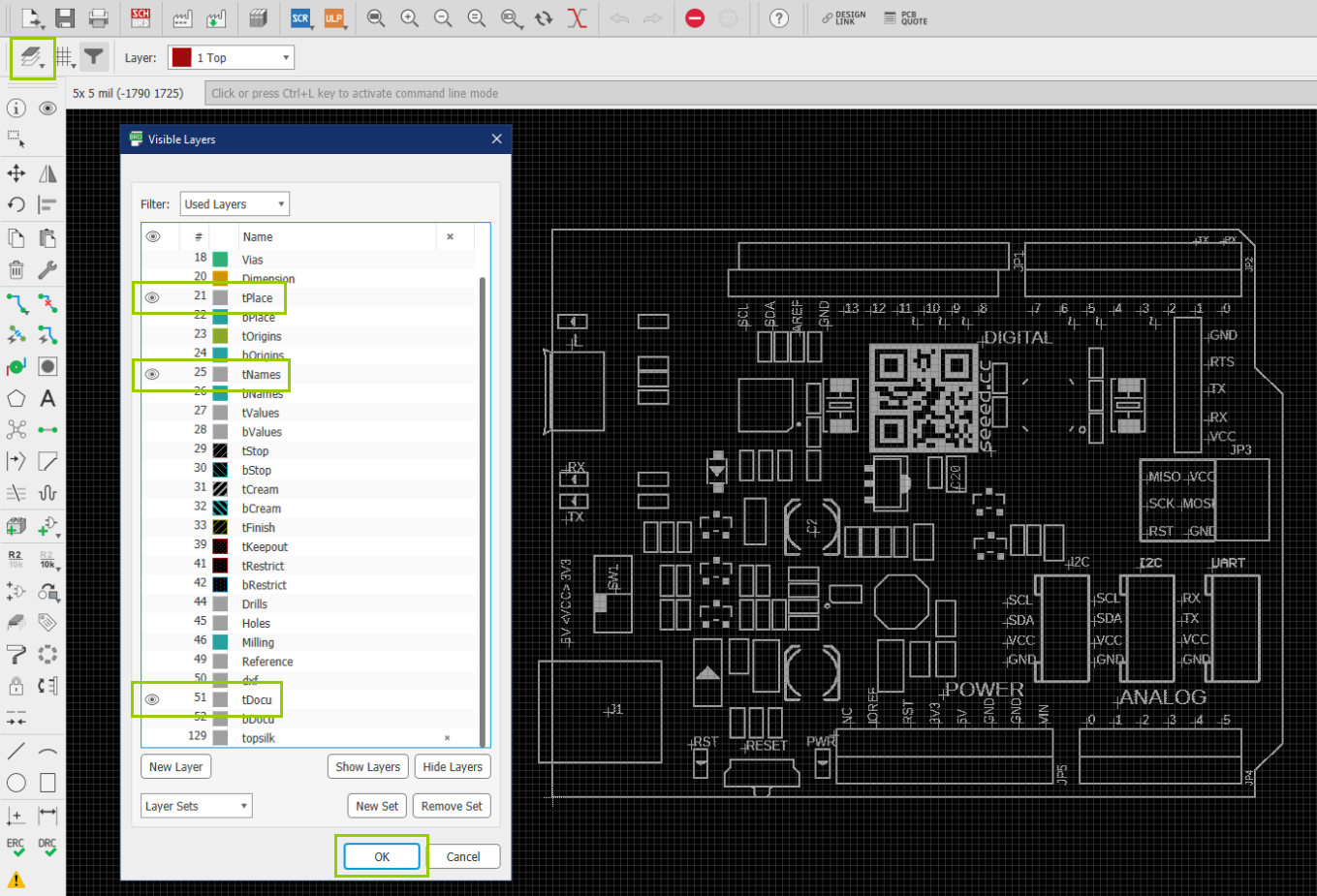This screenshot has height=896, width=1317.
Task: Open the Used Layers filter dropdown
Action: pos(235,204)
